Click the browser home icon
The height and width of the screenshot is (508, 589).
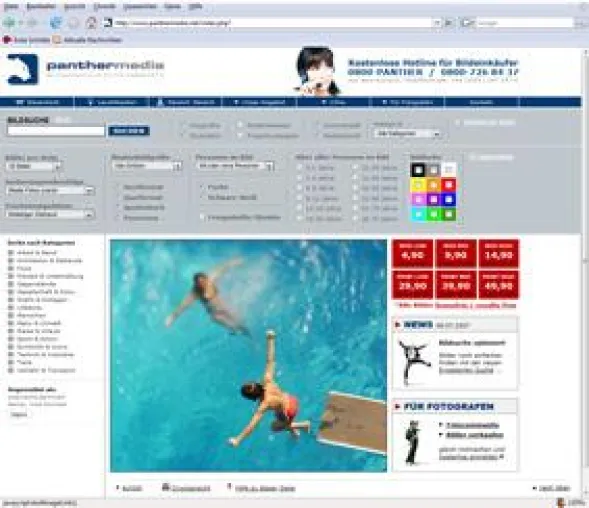pyautogui.click(x=91, y=23)
